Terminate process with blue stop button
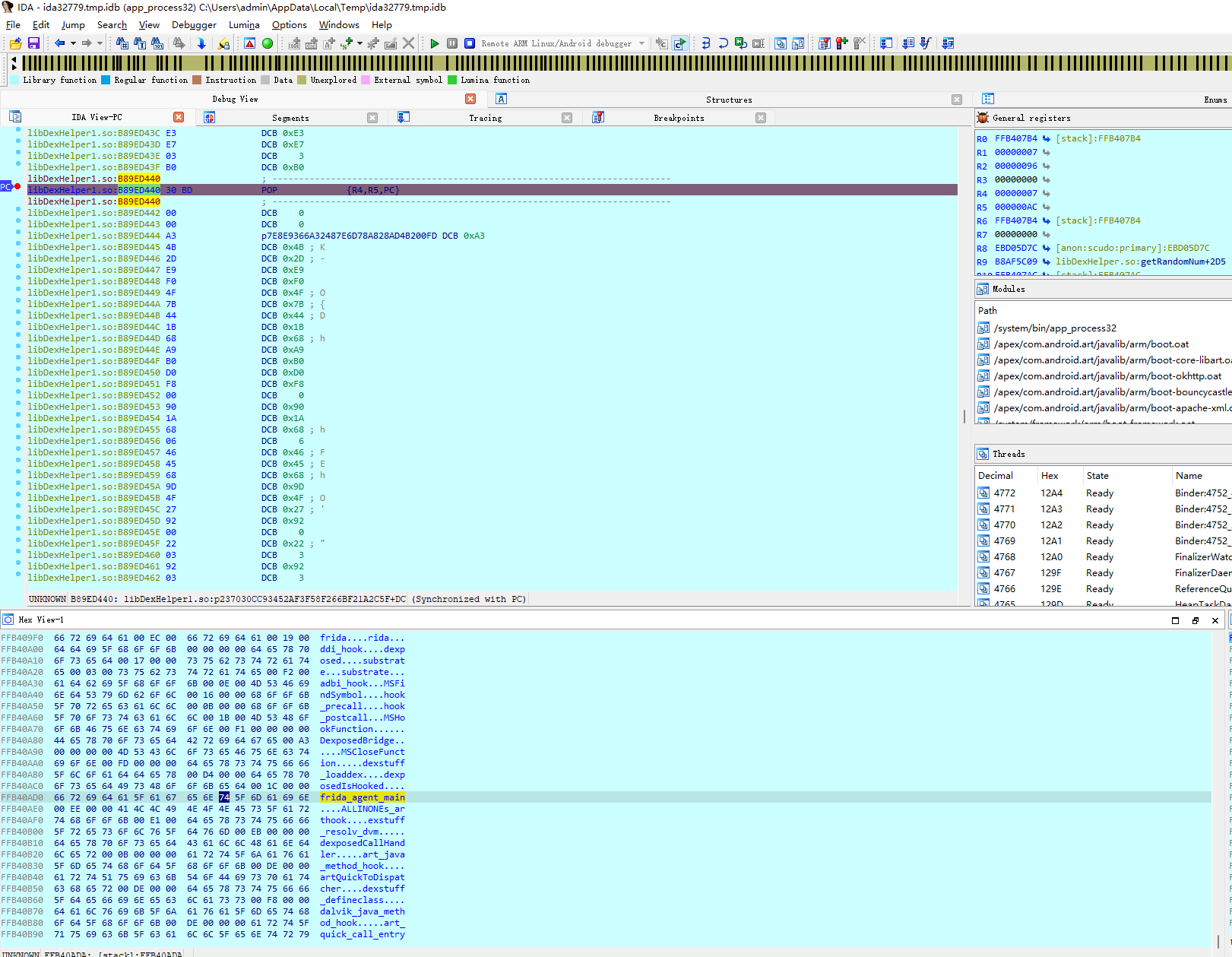Viewport: 1232px width, 957px height. click(470, 43)
